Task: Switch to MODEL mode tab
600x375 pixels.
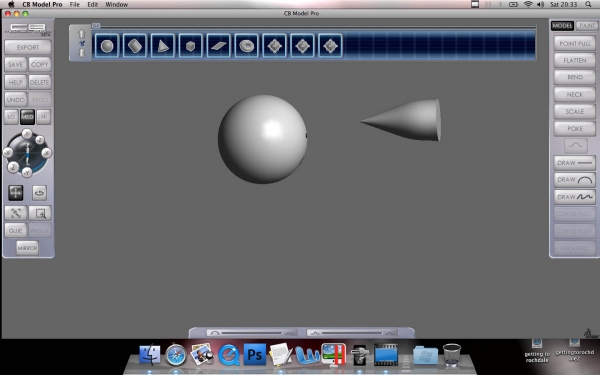Action: click(562, 26)
